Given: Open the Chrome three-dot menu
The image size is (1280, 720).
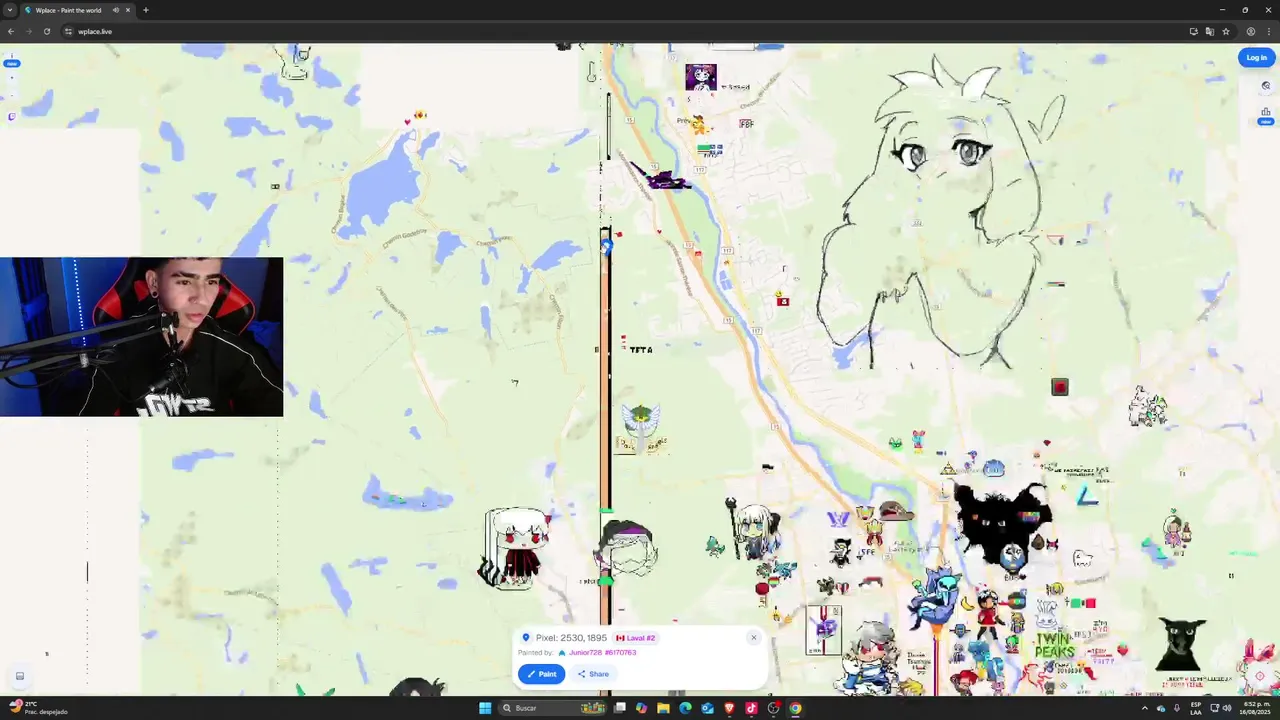Looking at the screenshot, I should point(1269,31).
